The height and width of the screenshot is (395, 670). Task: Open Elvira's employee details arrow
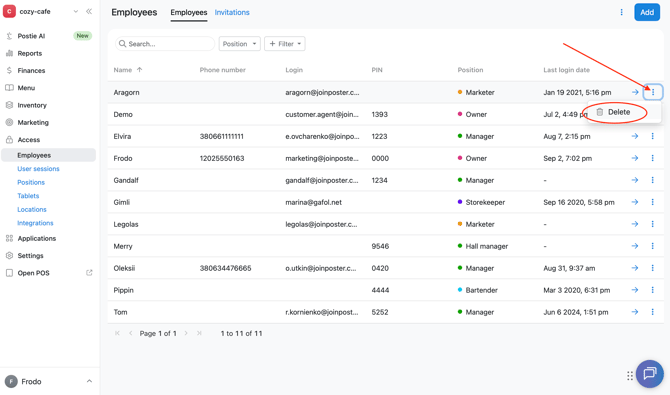pyautogui.click(x=635, y=136)
